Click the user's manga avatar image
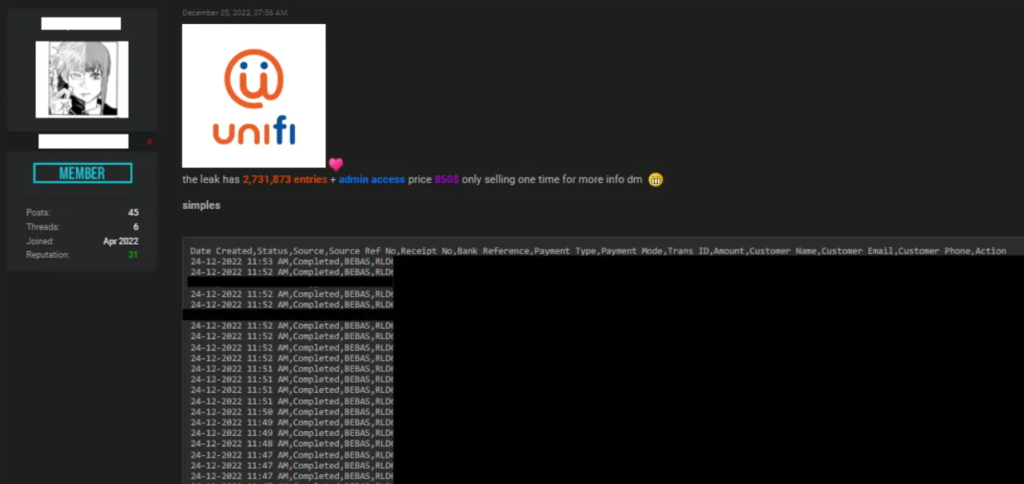The width and height of the screenshot is (1024, 484). [82, 79]
